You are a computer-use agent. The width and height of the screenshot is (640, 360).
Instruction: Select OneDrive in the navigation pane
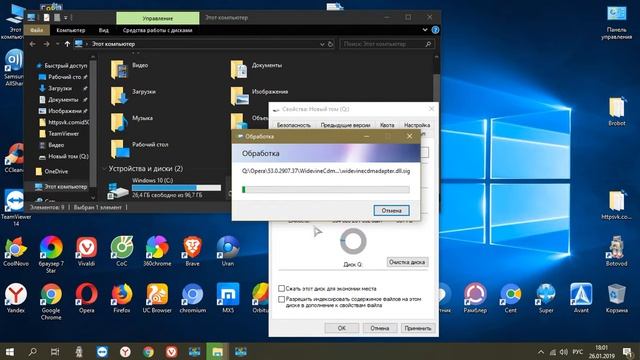pos(56,171)
